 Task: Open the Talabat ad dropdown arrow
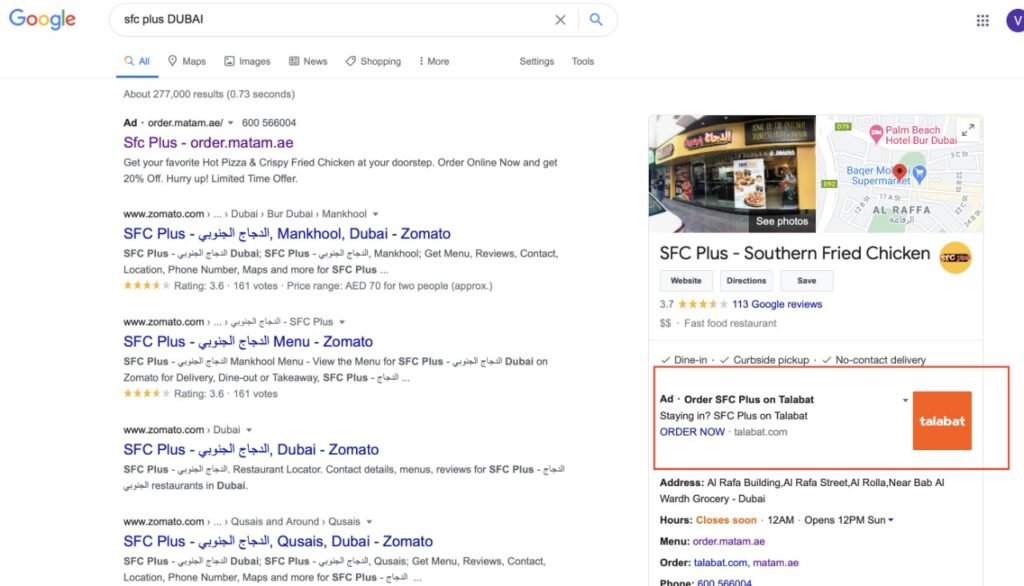pos(905,400)
